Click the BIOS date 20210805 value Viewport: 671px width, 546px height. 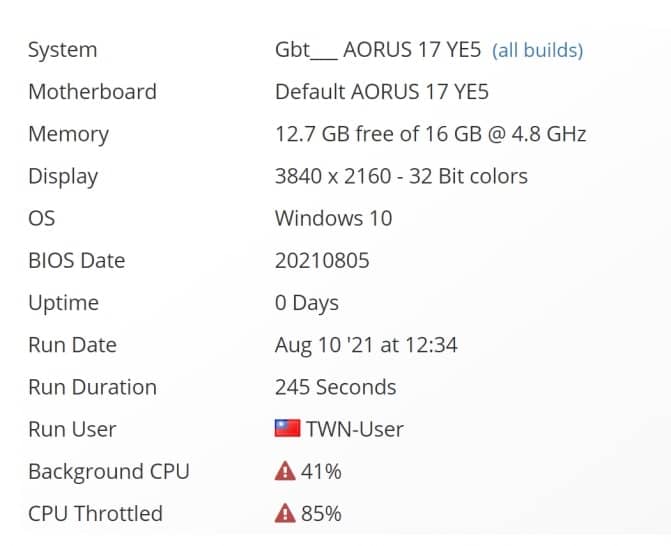pos(322,261)
